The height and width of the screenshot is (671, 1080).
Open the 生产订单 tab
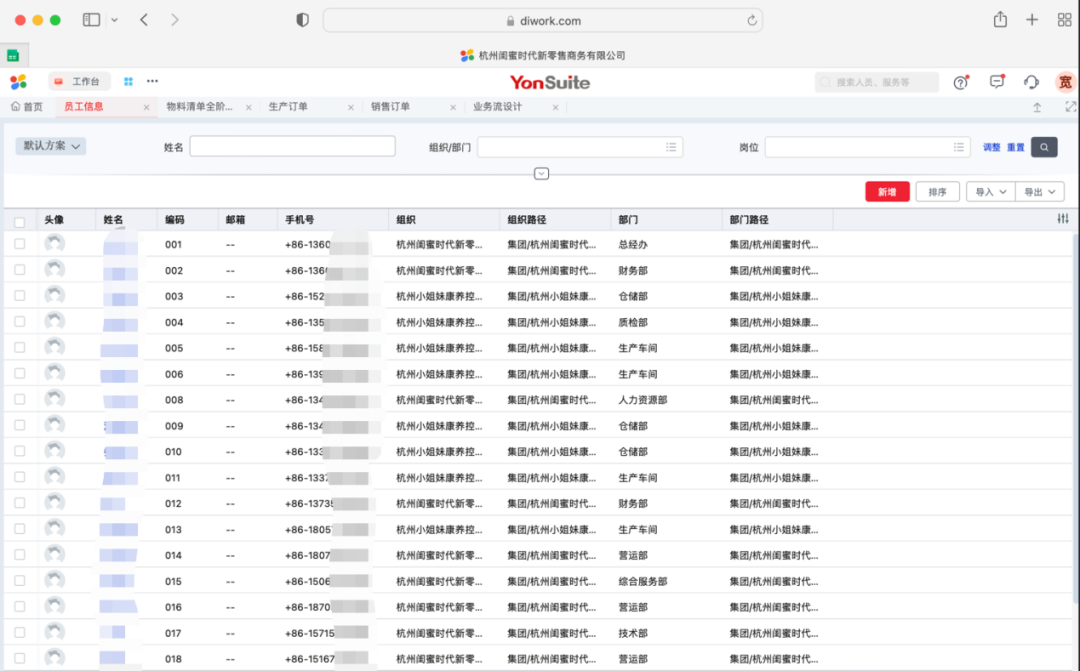[288, 107]
